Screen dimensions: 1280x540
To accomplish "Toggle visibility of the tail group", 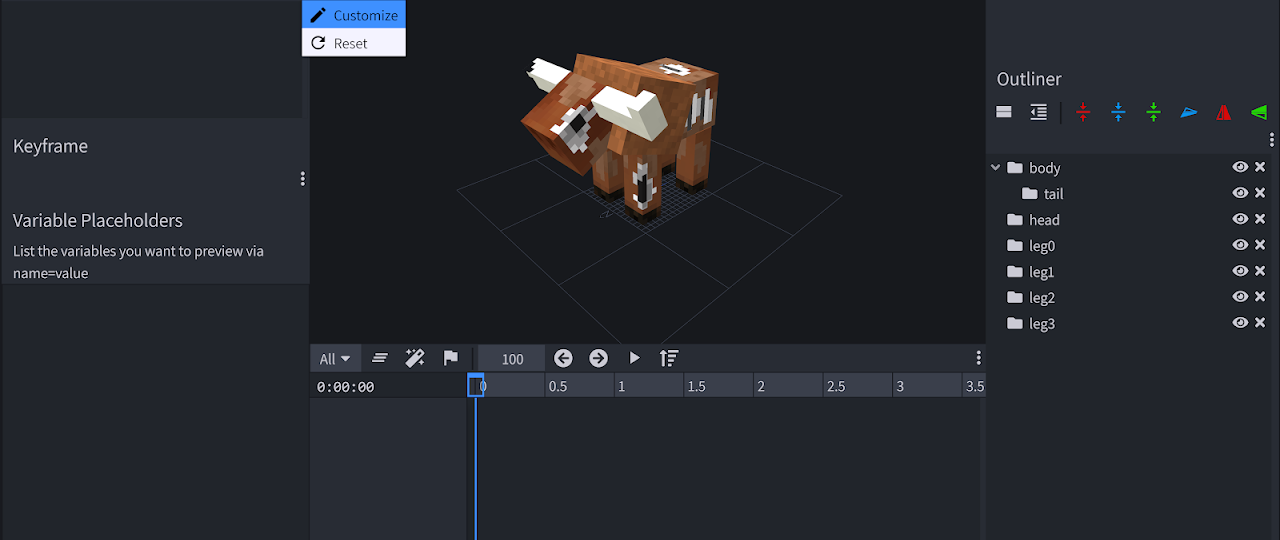I will coord(1240,193).
